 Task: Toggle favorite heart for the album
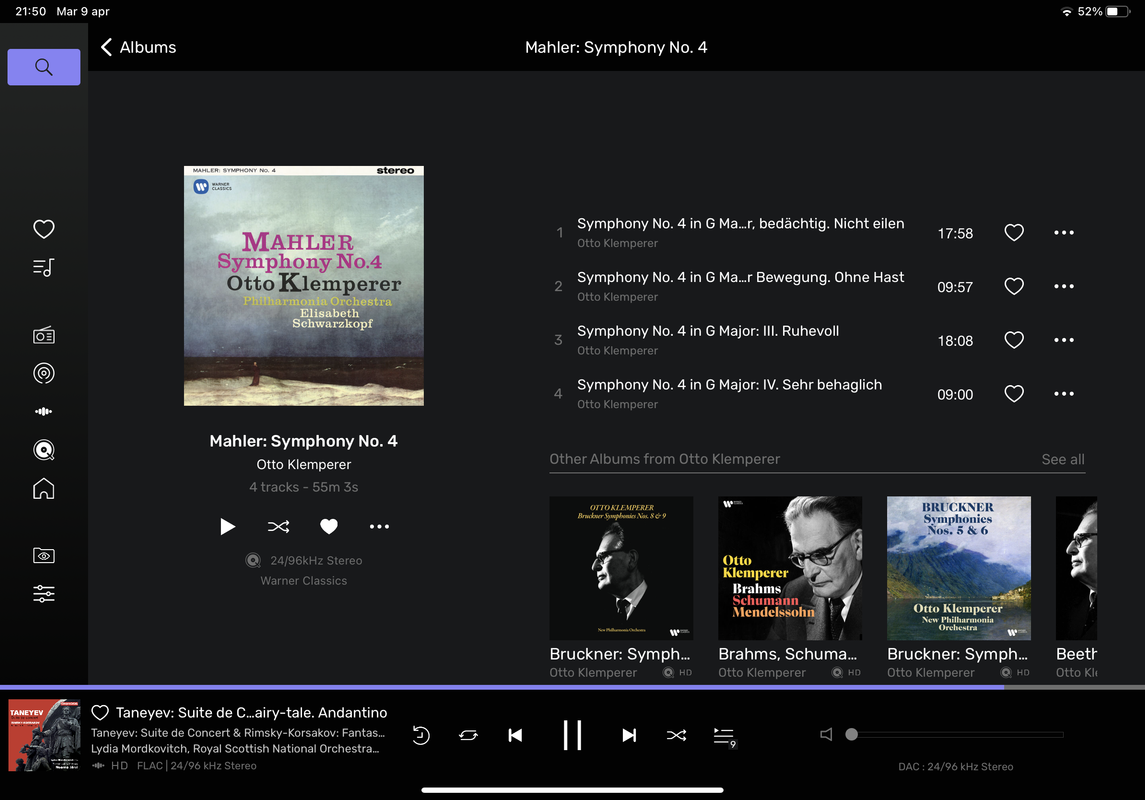point(329,526)
